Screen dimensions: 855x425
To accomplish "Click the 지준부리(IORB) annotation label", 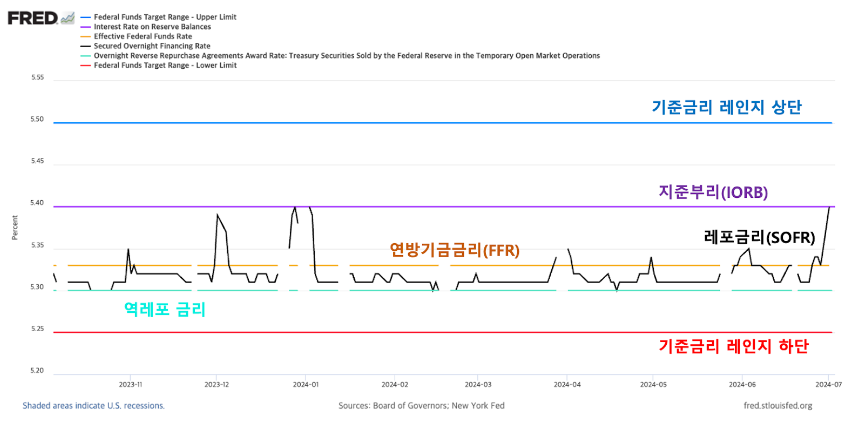I will 713,193.
